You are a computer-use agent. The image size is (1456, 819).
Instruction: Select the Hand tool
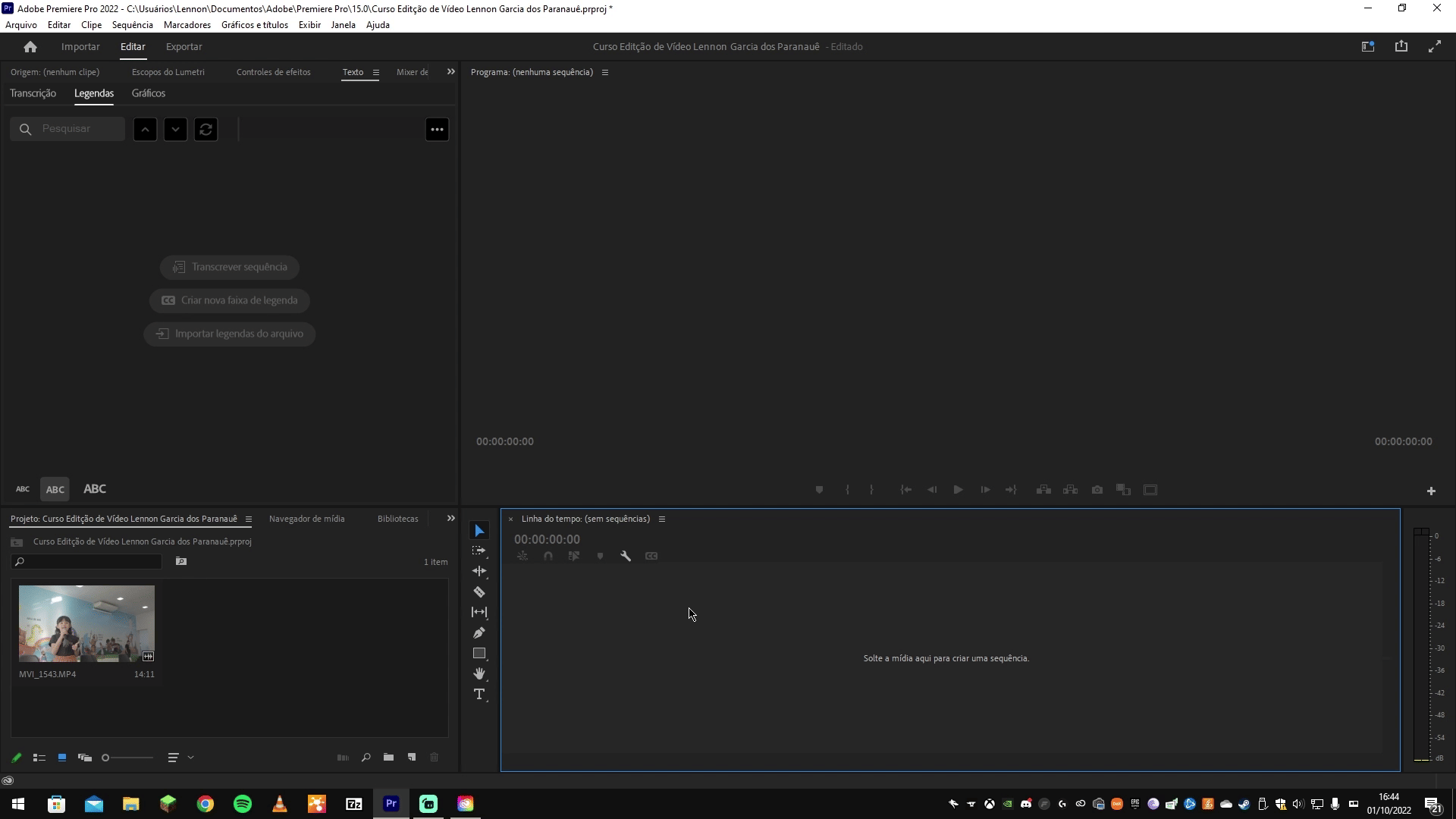479,673
